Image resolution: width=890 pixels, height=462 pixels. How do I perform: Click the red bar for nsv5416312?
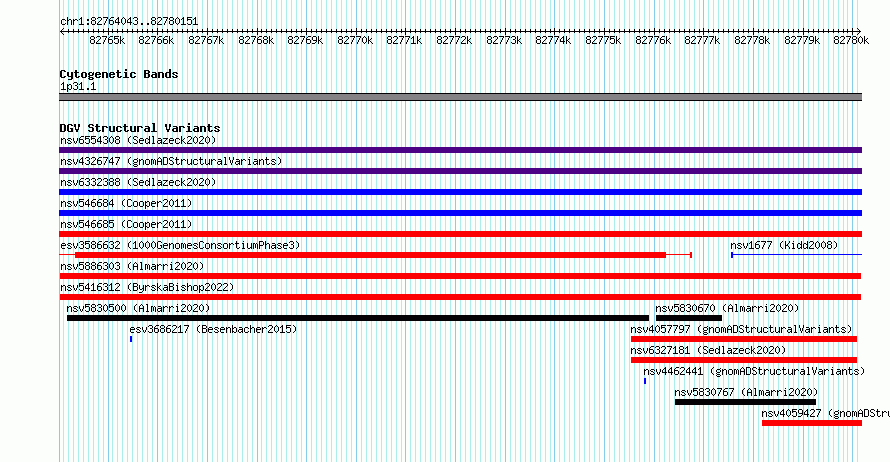click(x=460, y=297)
